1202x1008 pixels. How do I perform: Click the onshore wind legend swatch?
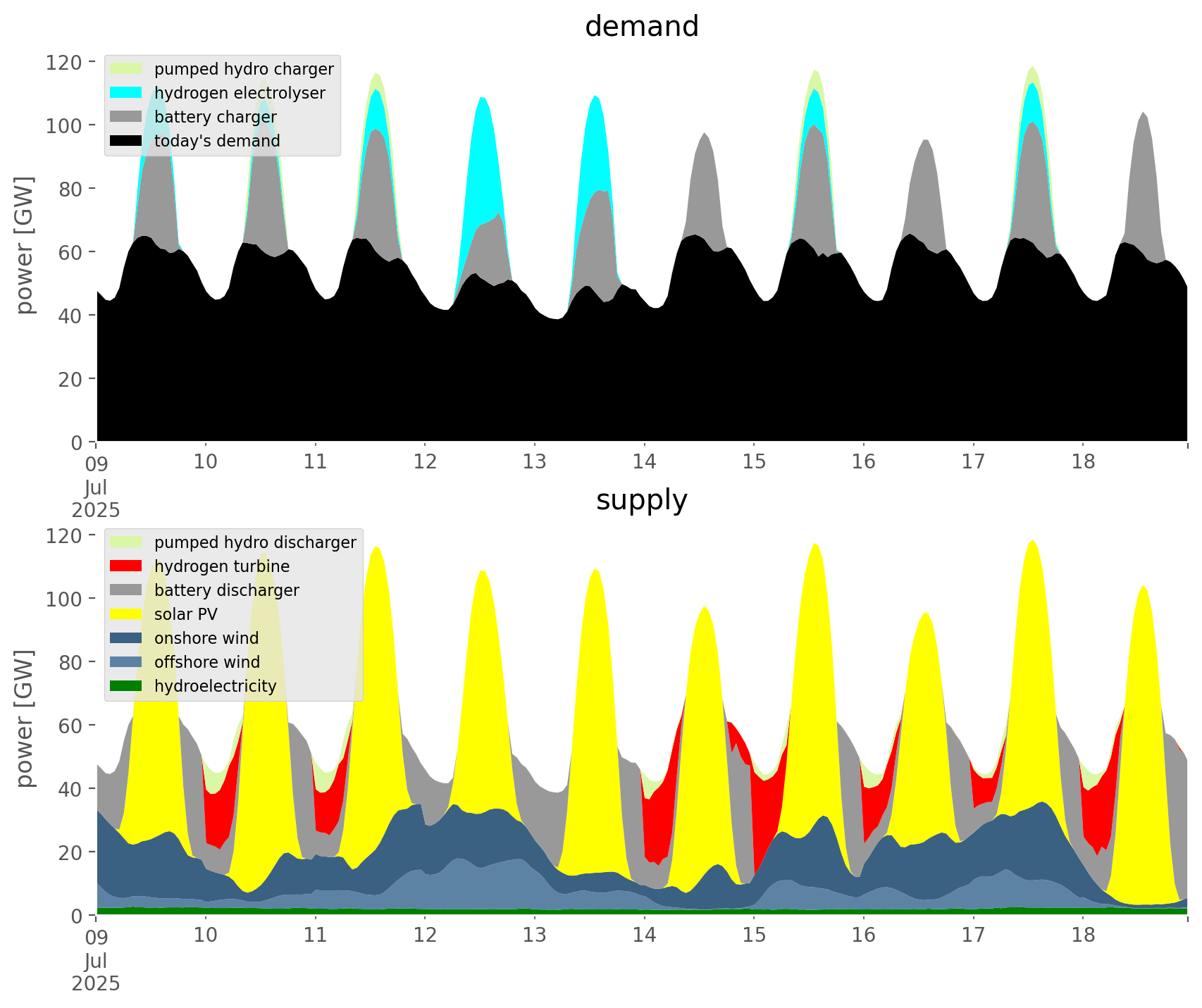pyautogui.click(x=125, y=638)
